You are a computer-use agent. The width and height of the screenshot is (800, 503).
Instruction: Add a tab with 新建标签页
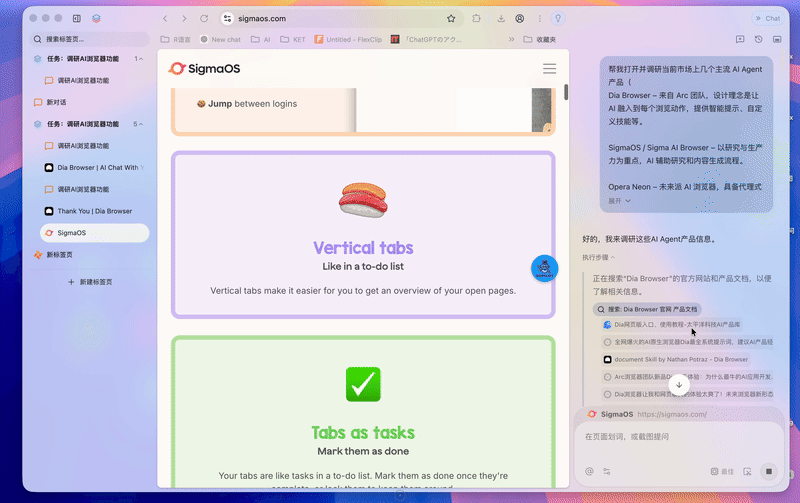pos(90,282)
